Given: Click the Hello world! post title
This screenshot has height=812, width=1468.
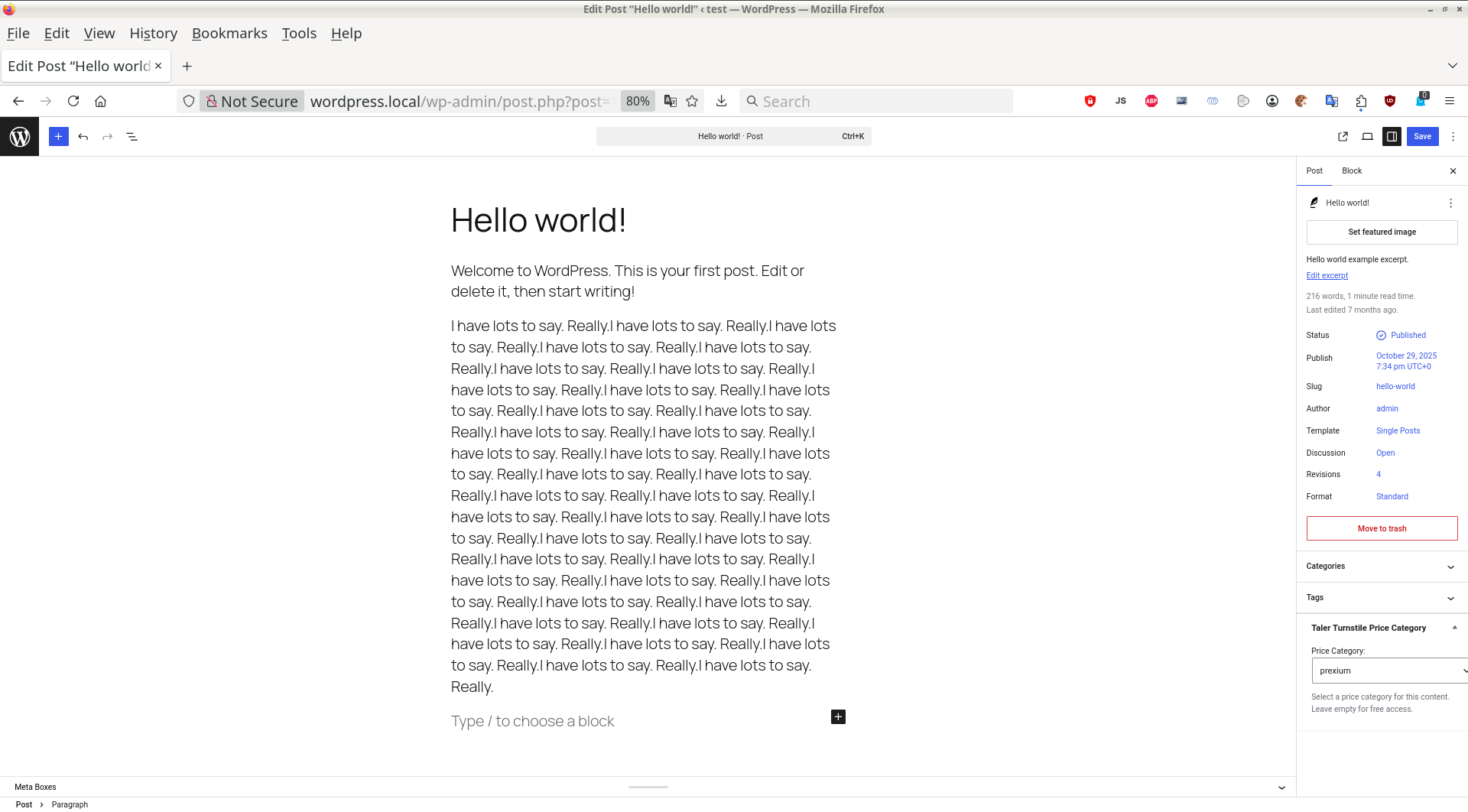Looking at the screenshot, I should 539,221.
